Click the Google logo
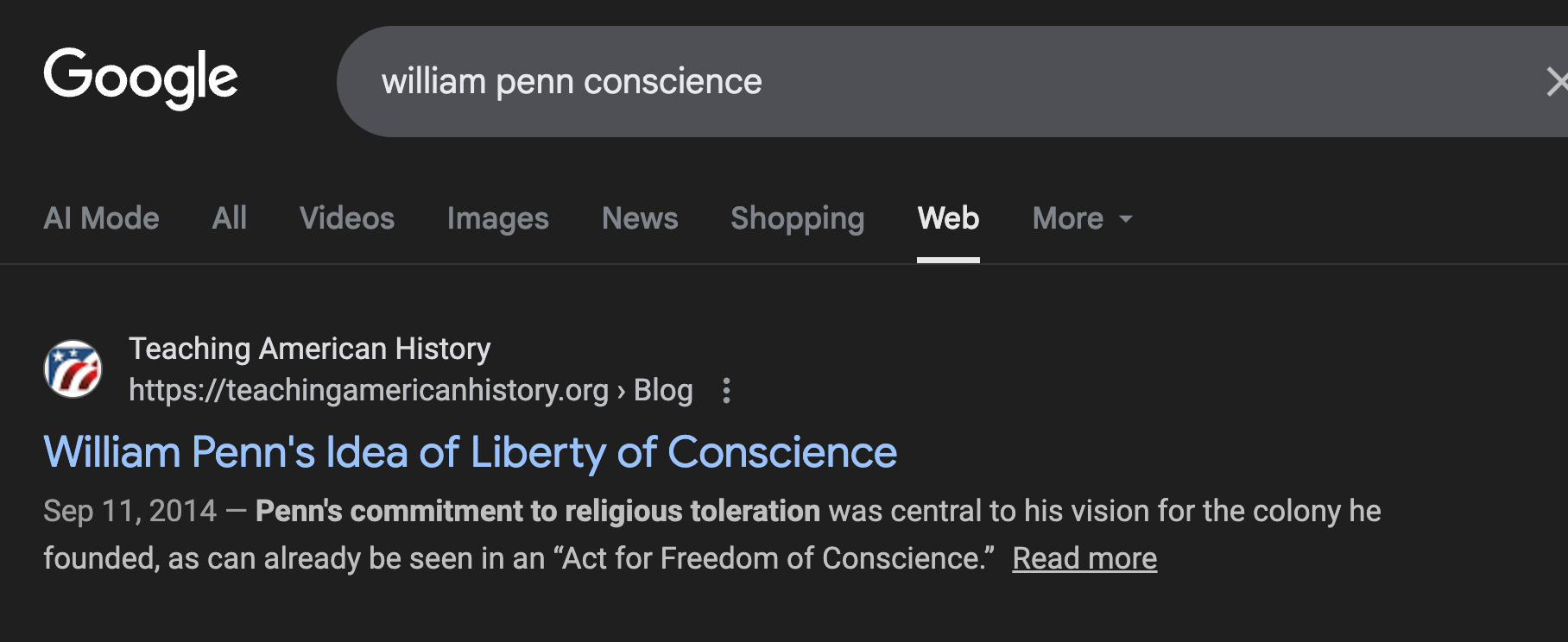Viewport: 1568px width, 642px height. (141, 78)
